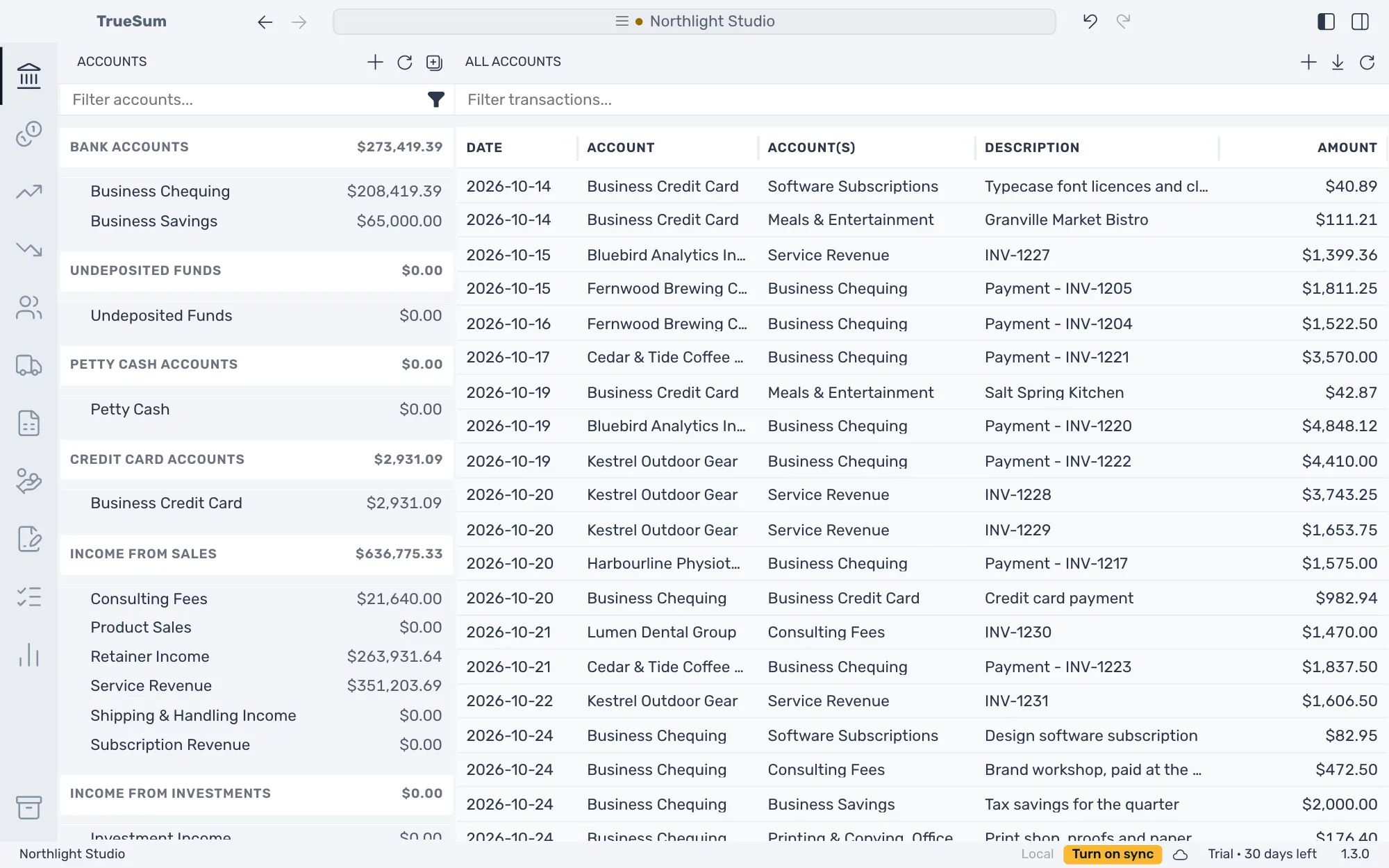Image resolution: width=1389 pixels, height=868 pixels.
Task: Collapse the Income From Sales group
Action: click(x=256, y=553)
